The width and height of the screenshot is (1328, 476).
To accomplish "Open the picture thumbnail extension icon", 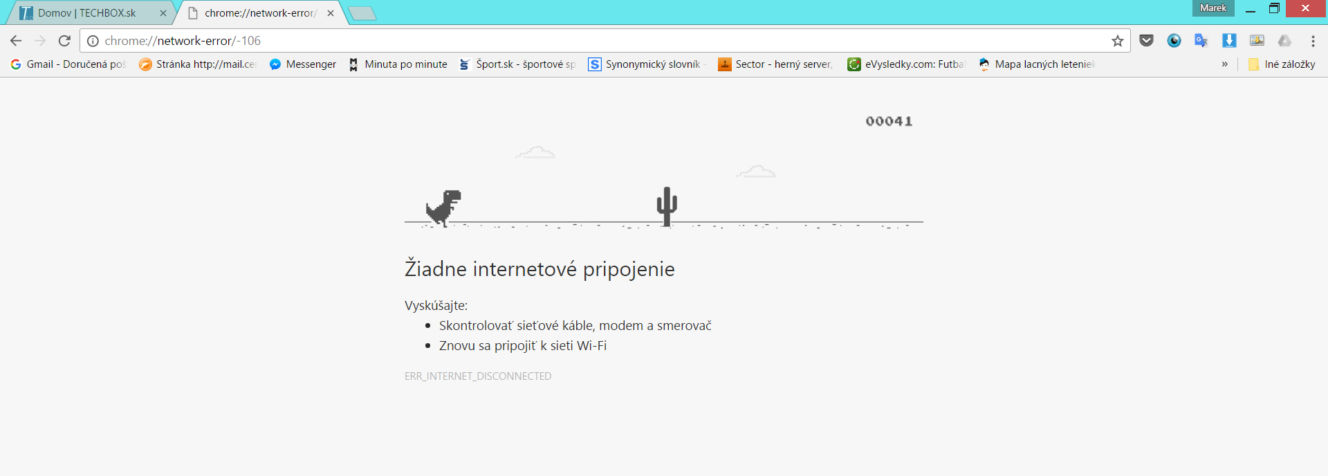I will click(1257, 41).
